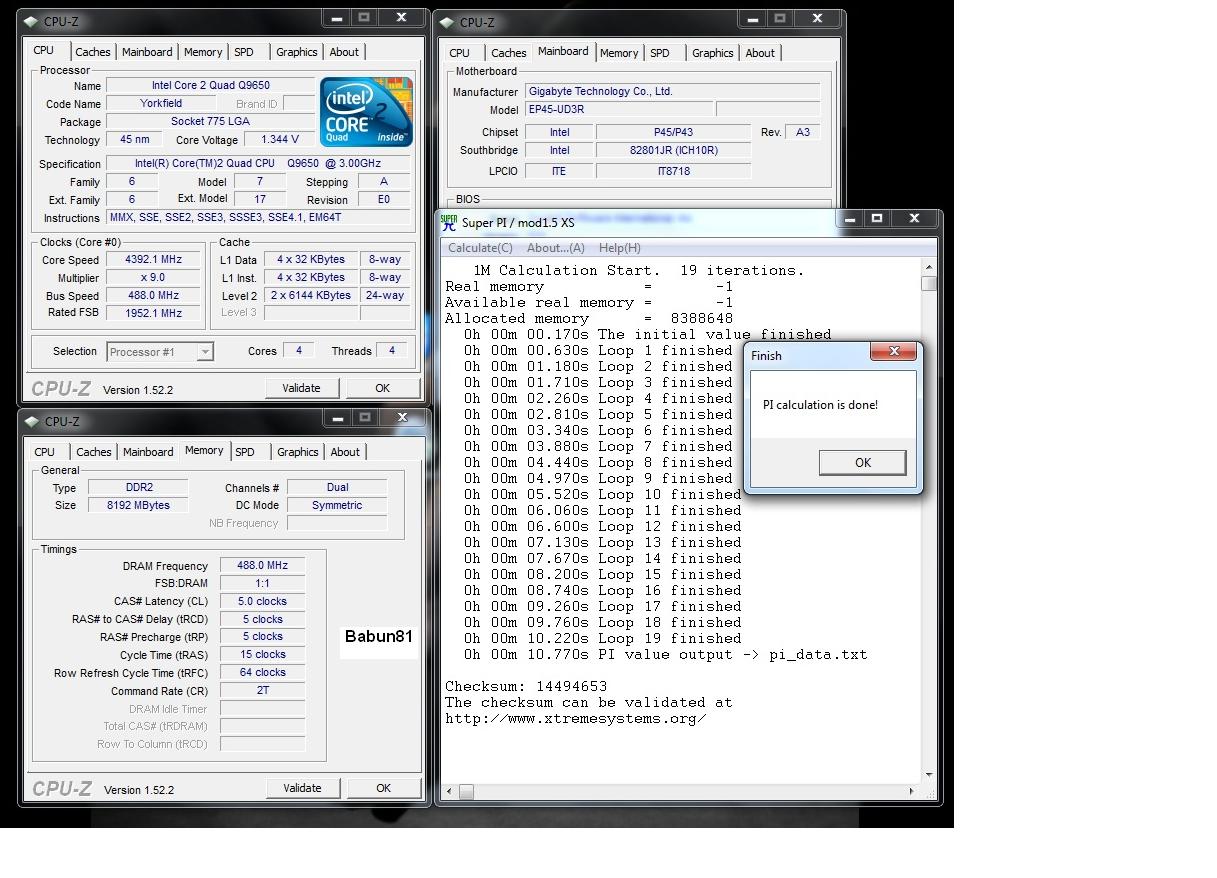Maximize the Super PI window
The width and height of the screenshot is (1217, 878).
[x=877, y=219]
